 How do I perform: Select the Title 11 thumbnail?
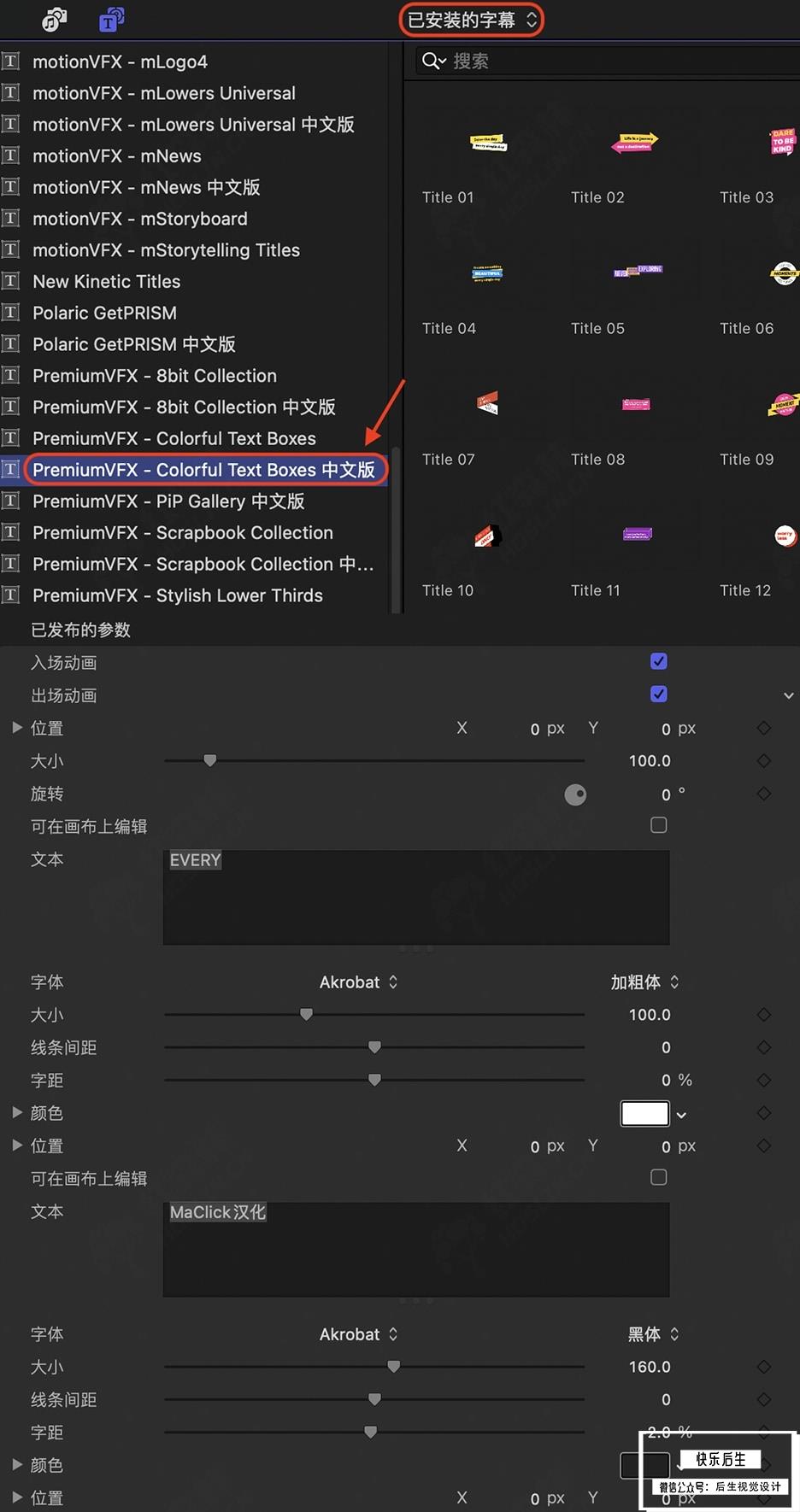click(x=638, y=534)
